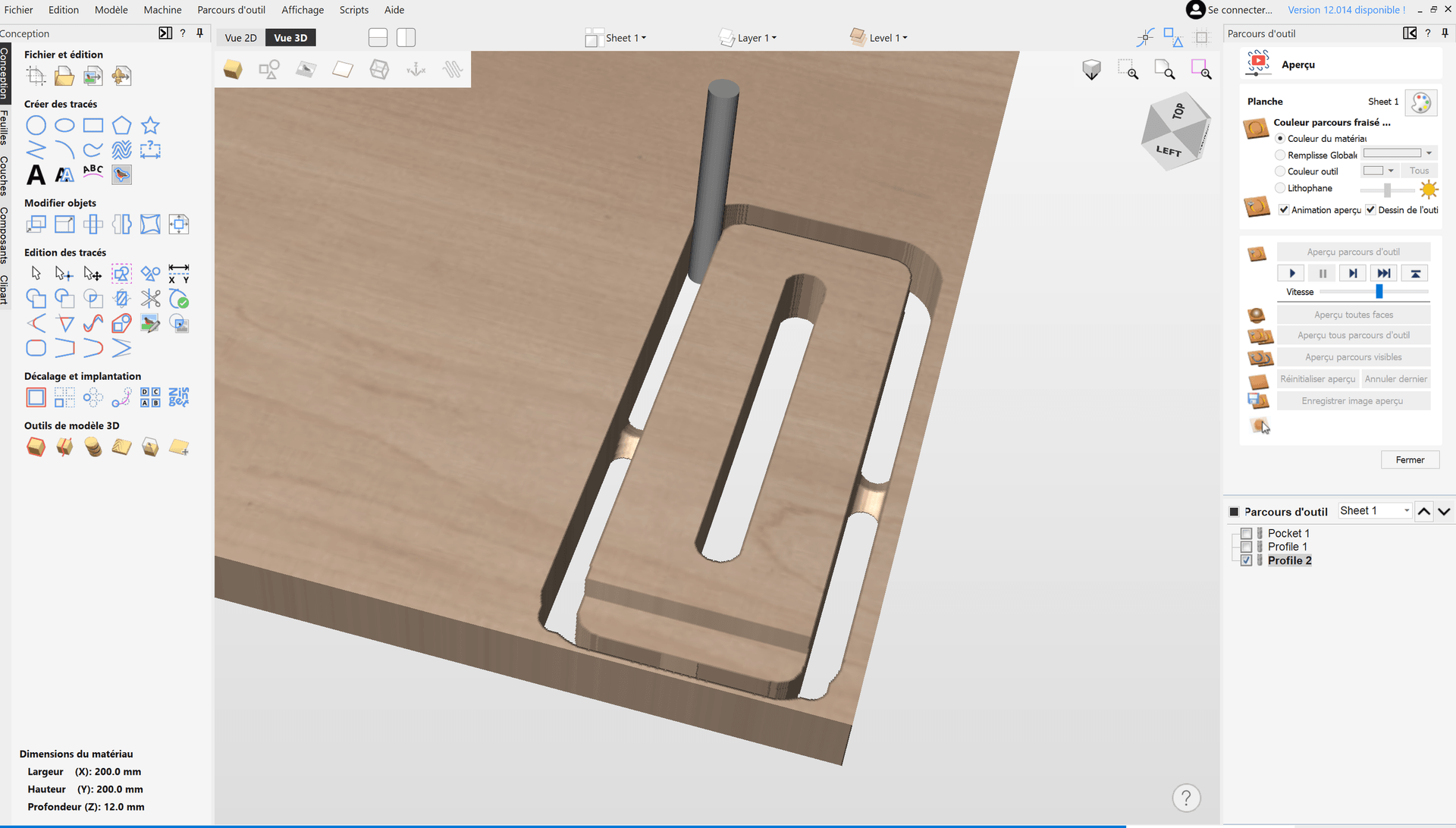Select the draw star tool
1456x828 pixels.
(150, 125)
